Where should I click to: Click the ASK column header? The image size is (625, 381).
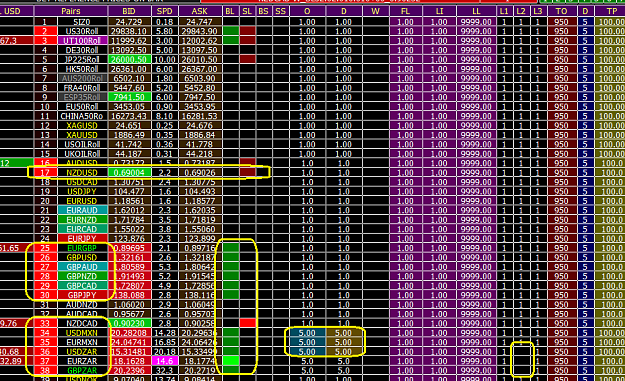[x=200, y=11]
